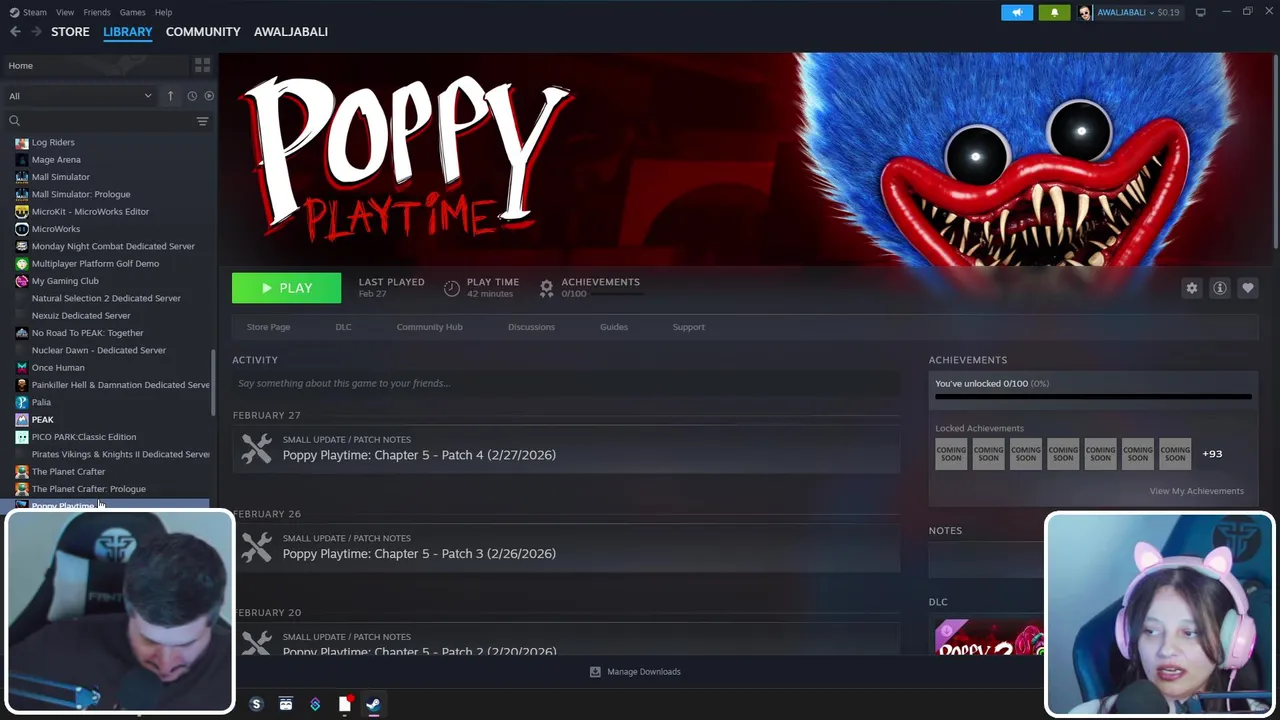Click the first Coming Soon achievement tile
The image size is (1280, 720).
951,454
